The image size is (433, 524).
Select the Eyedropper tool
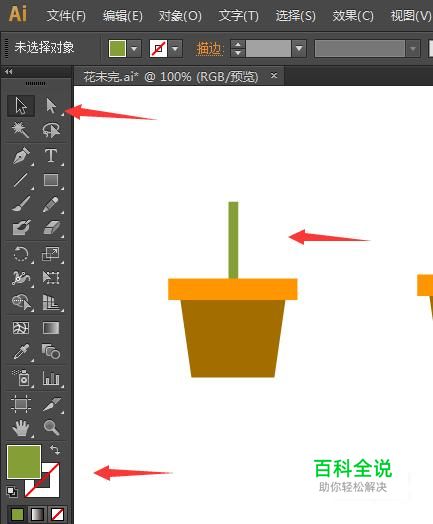21,352
